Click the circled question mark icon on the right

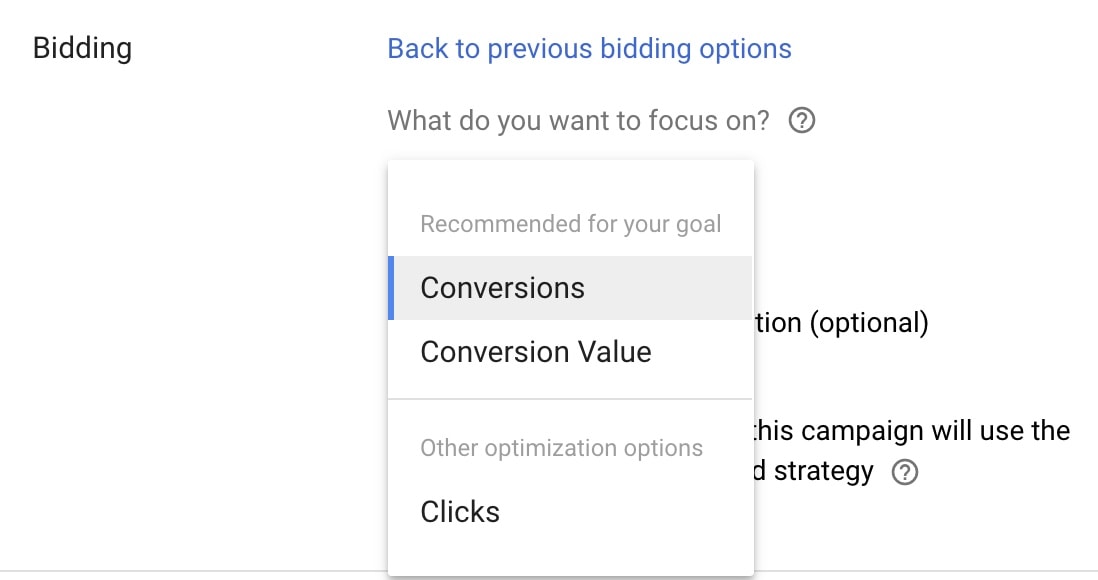(x=905, y=471)
